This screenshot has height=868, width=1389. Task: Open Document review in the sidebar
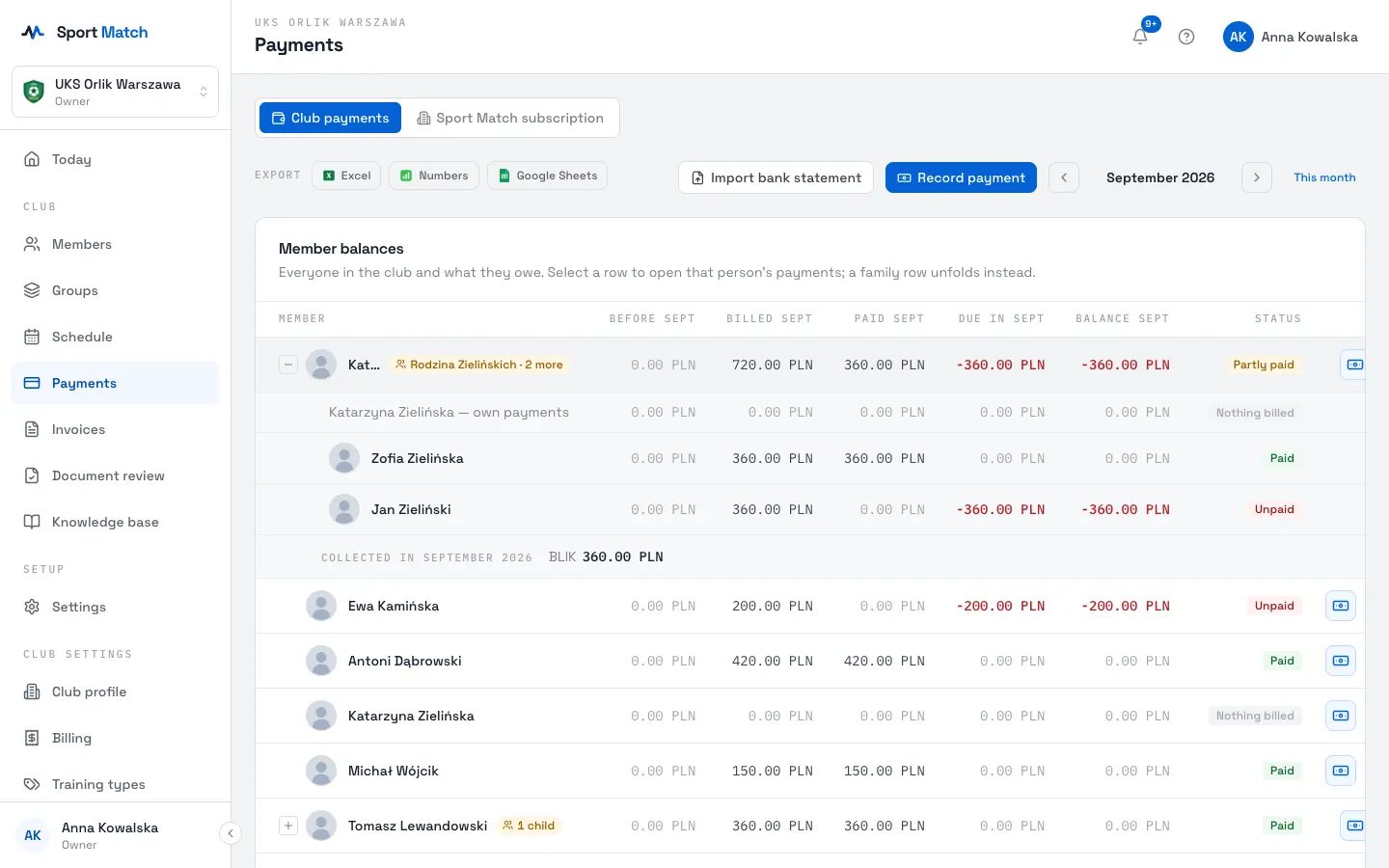pos(116,475)
